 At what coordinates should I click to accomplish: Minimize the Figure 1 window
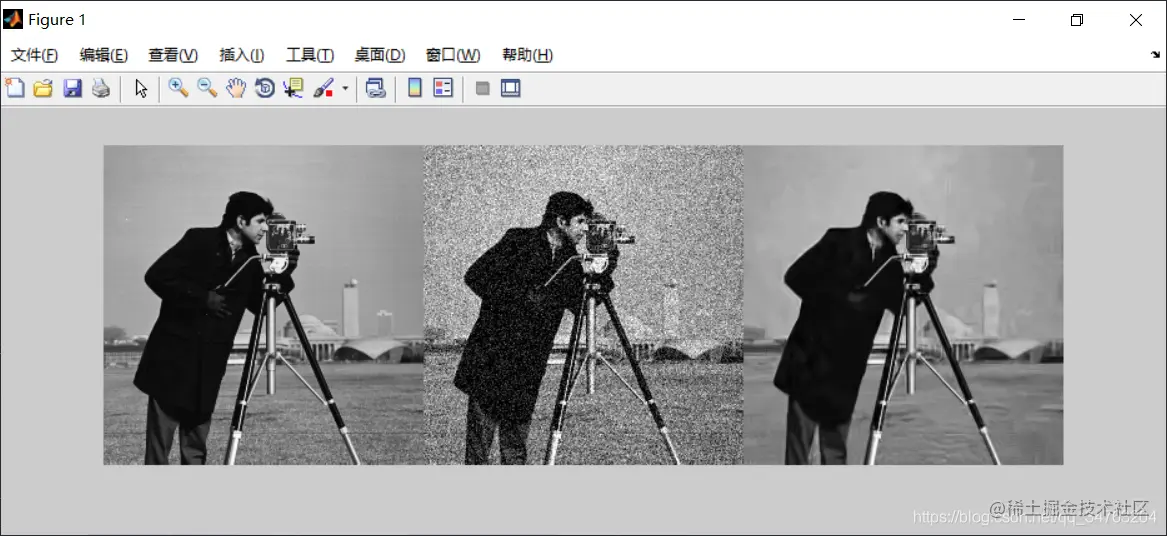[1019, 20]
